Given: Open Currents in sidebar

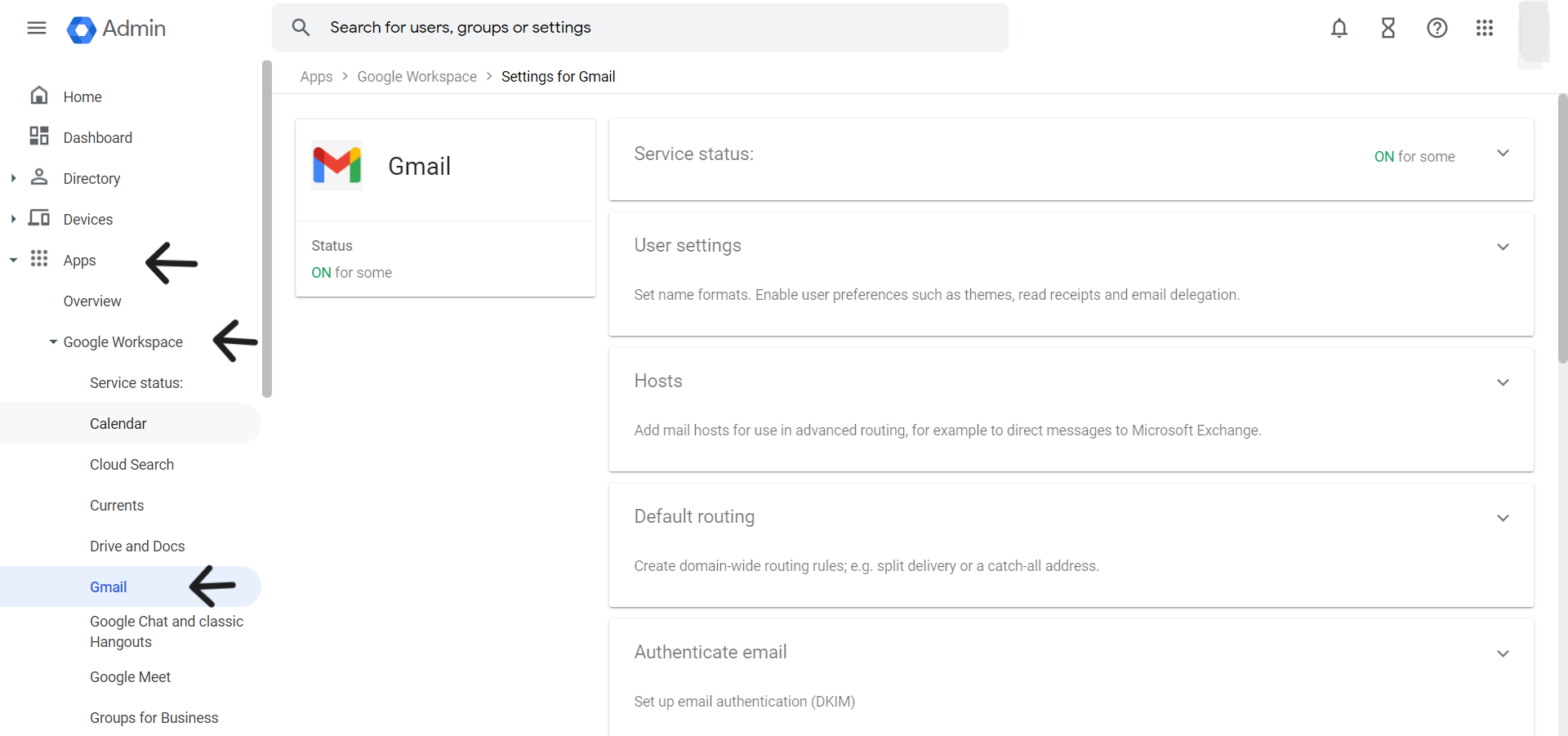Looking at the screenshot, I should [117, 505].
